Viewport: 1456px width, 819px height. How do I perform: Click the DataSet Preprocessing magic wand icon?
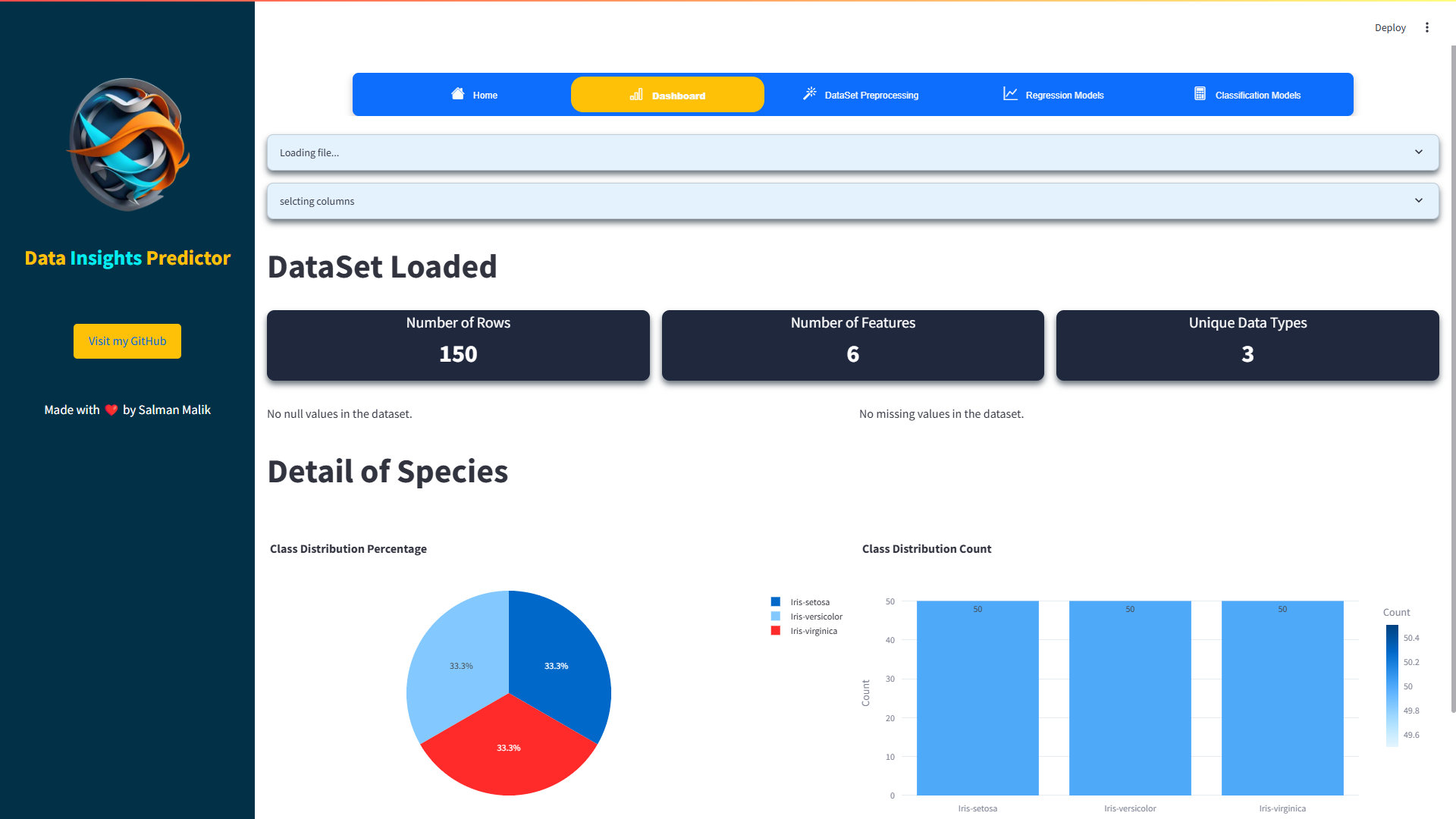[810, 93]
